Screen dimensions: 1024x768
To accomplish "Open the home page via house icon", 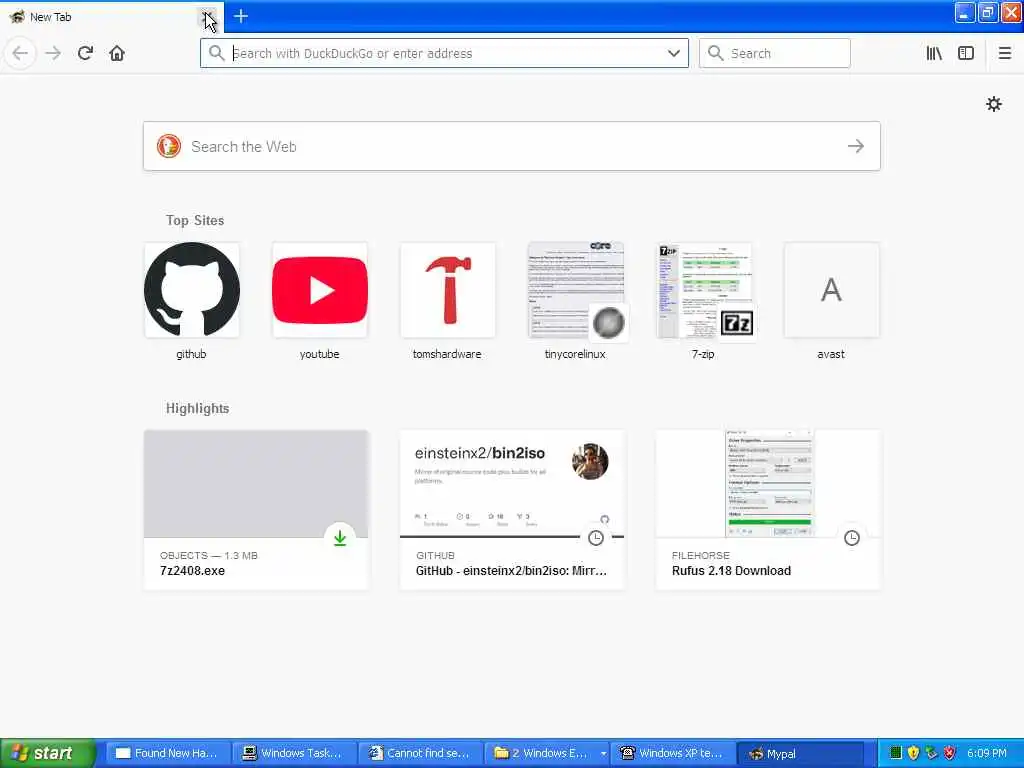I will [117, 53].
